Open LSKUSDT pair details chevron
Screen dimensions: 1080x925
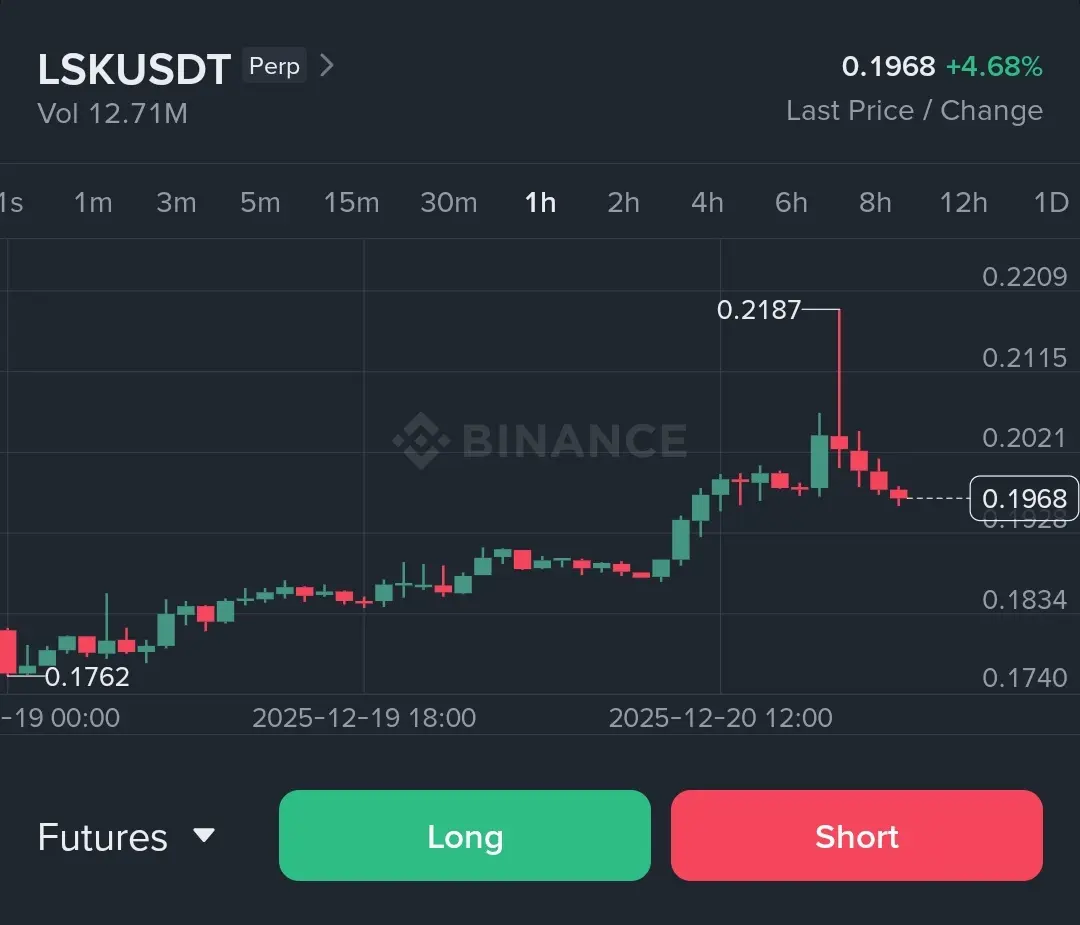pyautogui.click(x=326, y=67)
